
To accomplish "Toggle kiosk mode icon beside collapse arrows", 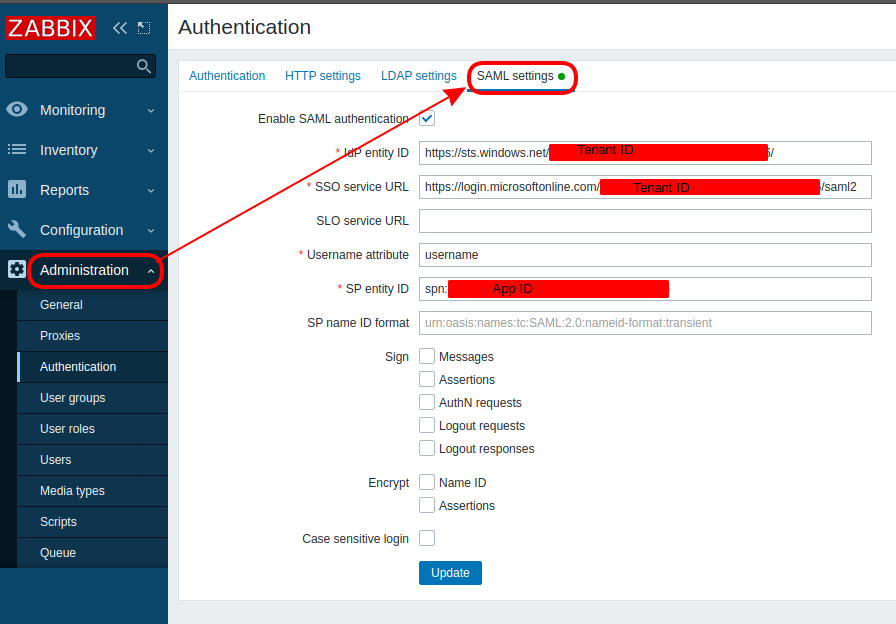I will [x=144, y=28].
